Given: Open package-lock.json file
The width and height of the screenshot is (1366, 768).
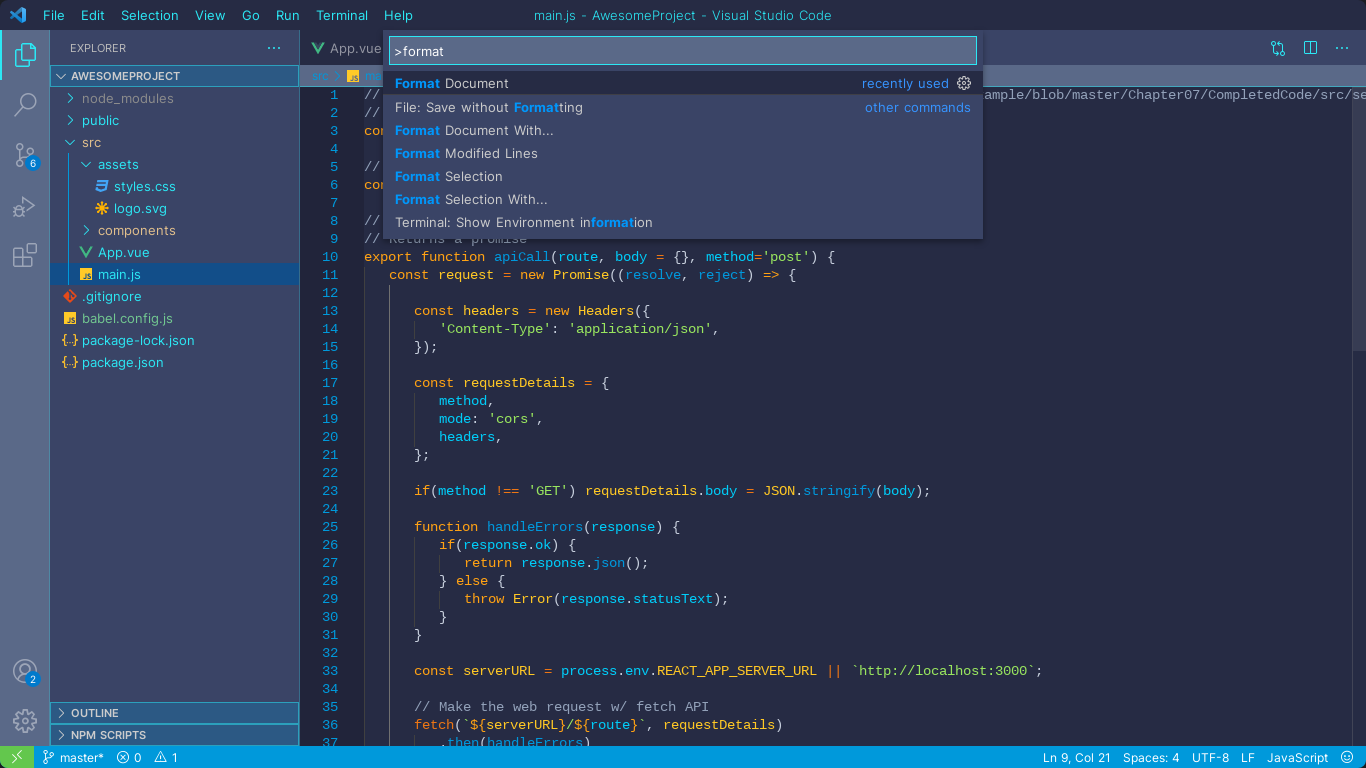Looking at the screenshot, I should pyautogui.click(x=175, y=340).
